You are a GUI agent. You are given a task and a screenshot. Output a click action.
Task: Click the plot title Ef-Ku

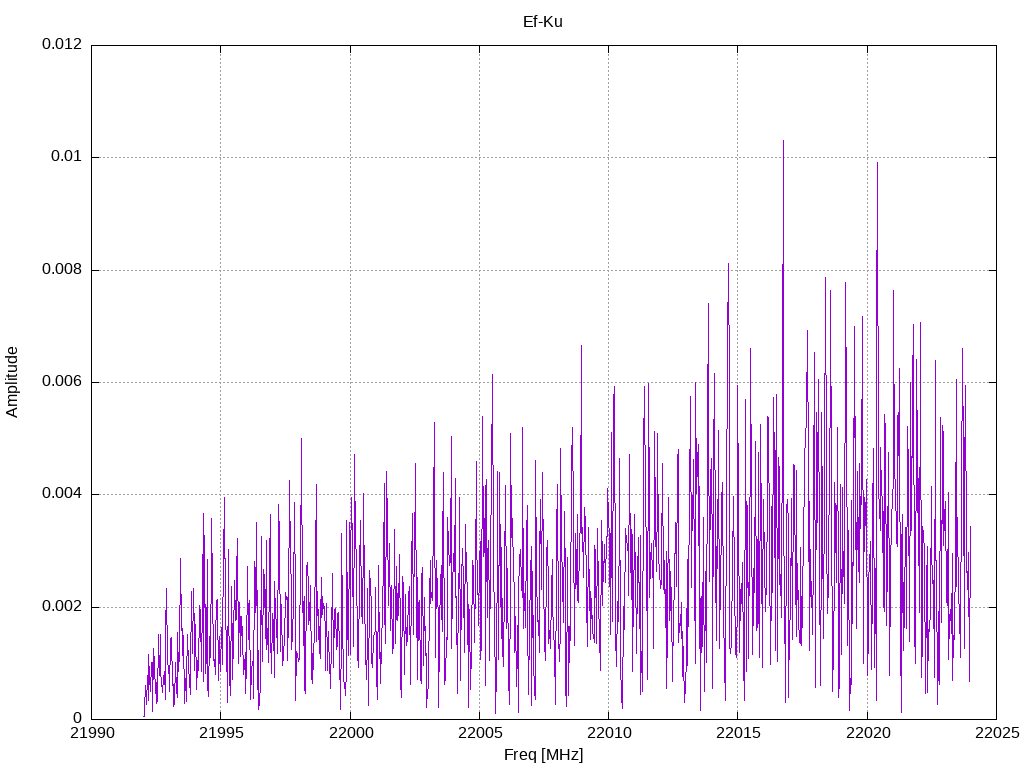tap(543, 22)
